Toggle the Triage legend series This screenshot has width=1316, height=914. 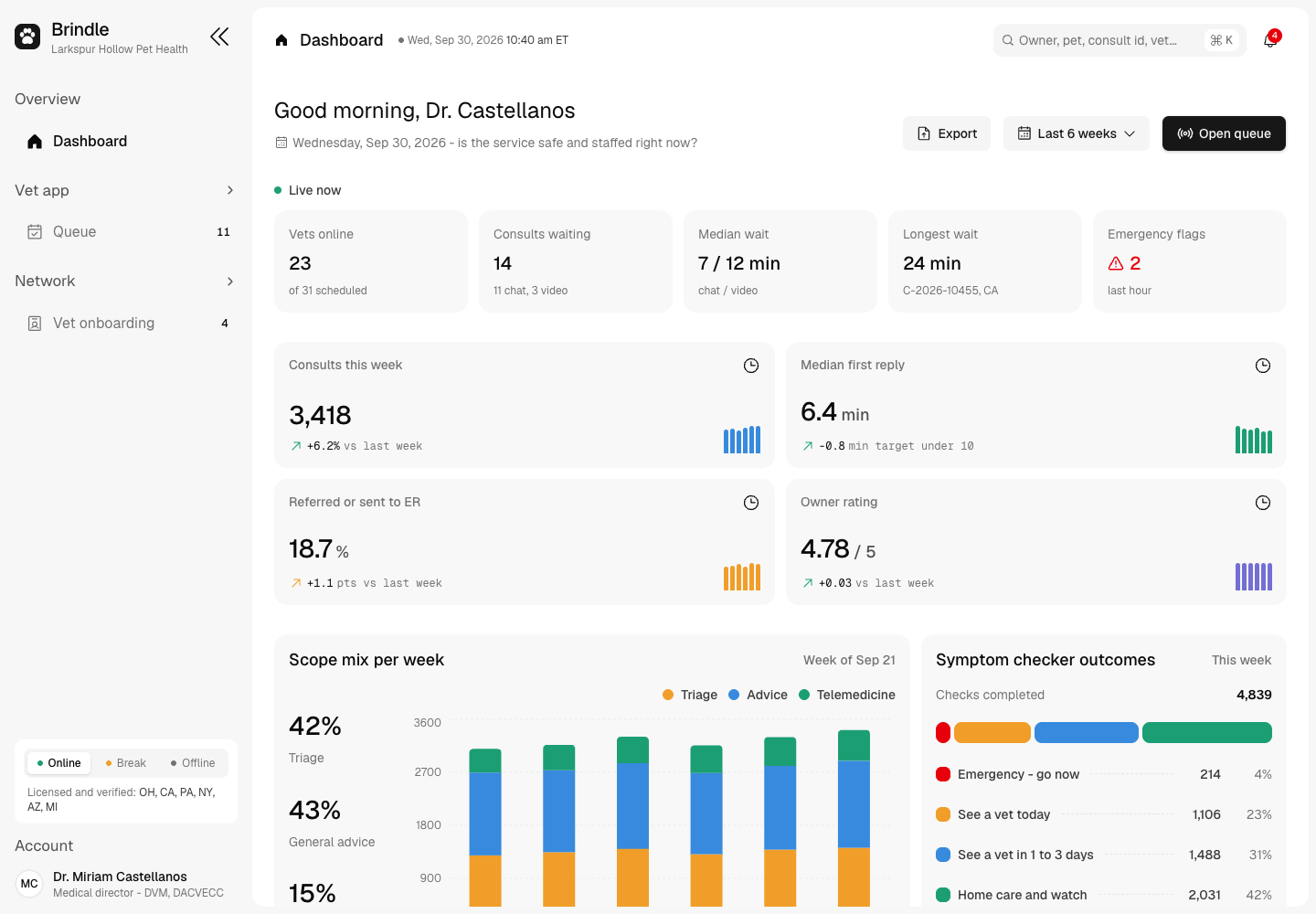tap(690, 695)
